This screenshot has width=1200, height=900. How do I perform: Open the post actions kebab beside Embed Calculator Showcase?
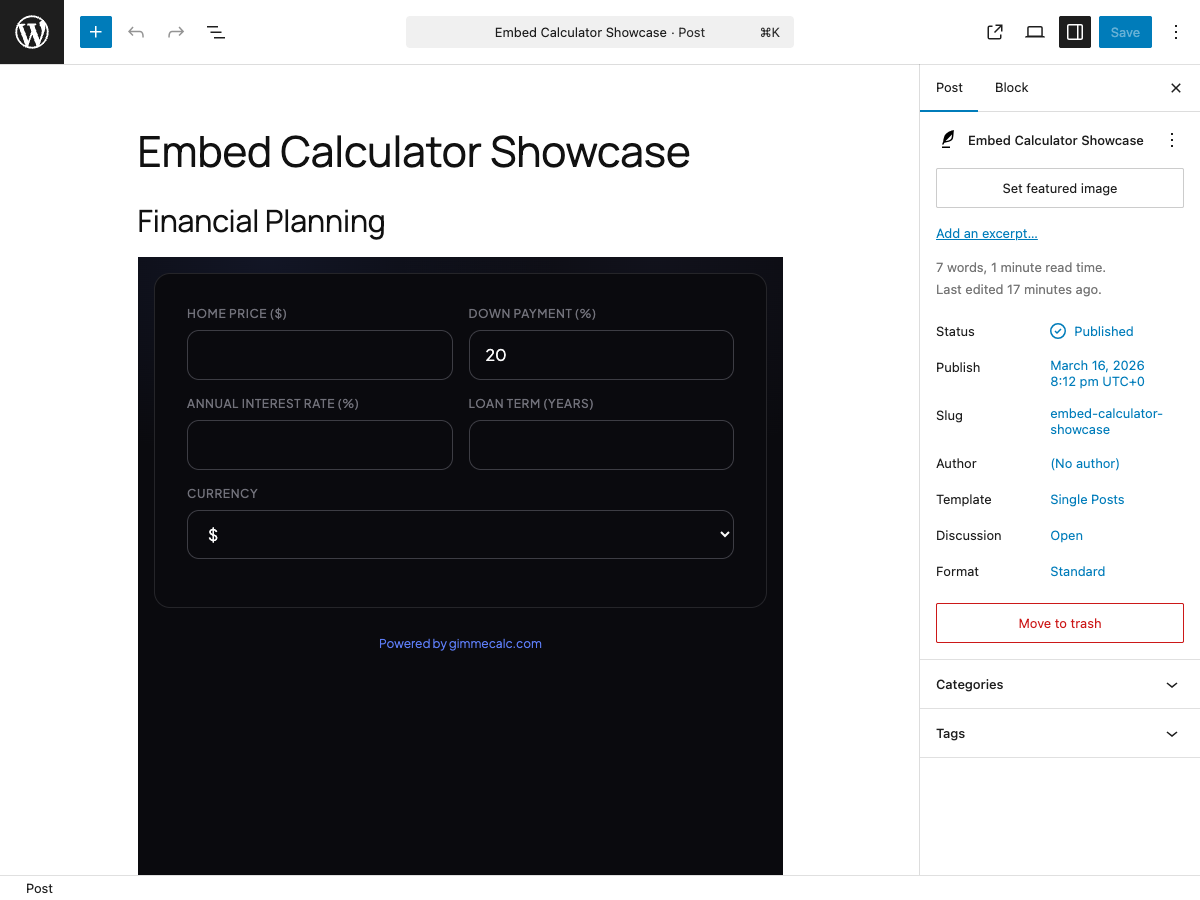point(1171,140)
